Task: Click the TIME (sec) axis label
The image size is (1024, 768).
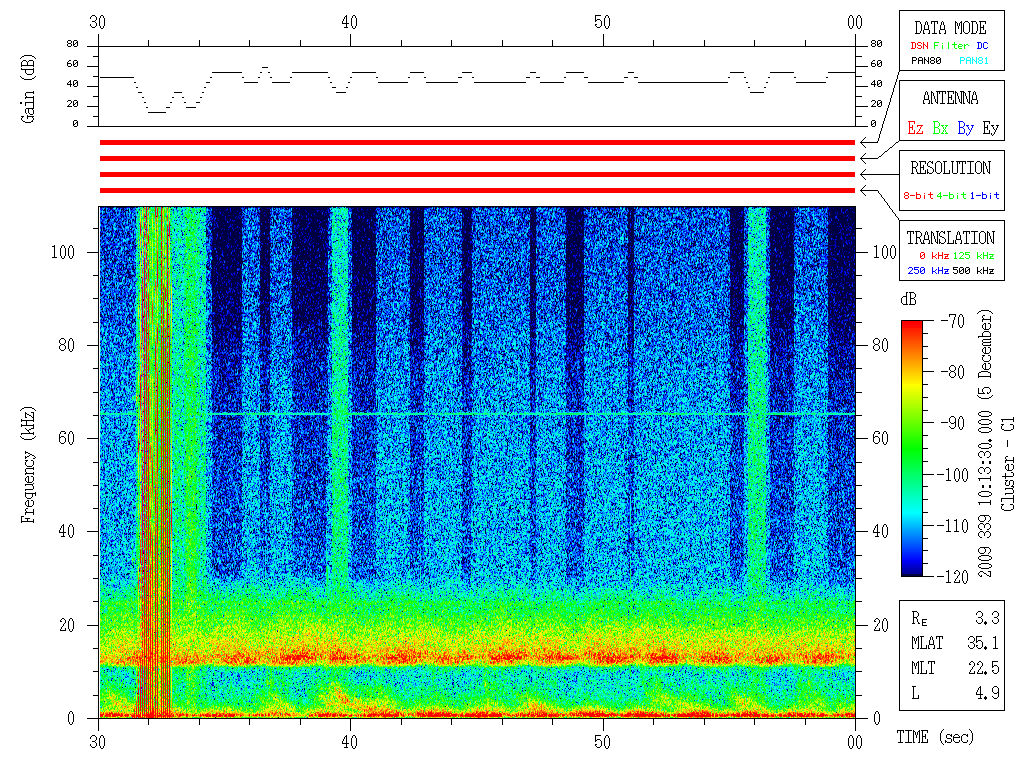Action: tap(935, 737)
